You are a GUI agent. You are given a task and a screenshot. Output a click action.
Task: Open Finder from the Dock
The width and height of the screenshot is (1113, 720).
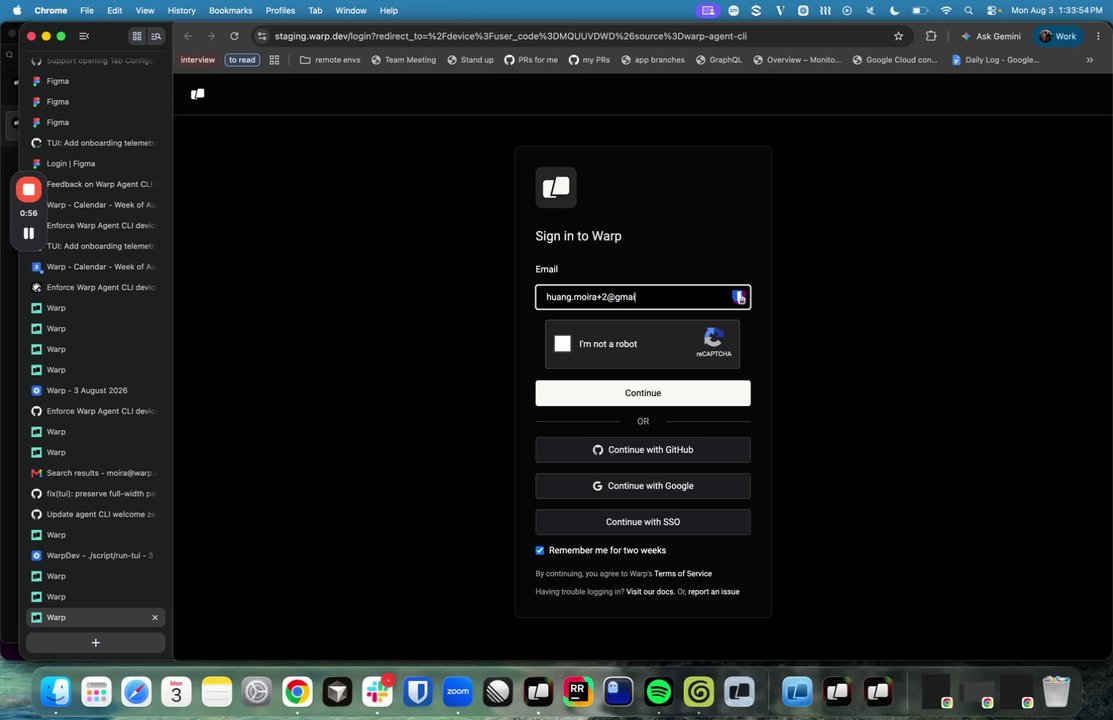coord(56,692)
